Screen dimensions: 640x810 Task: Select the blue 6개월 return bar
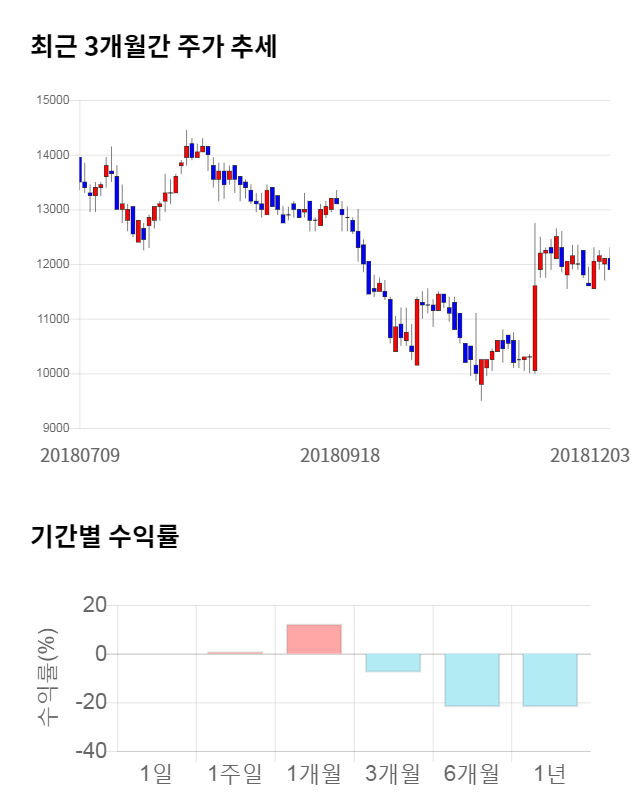(x=472, y=680)
